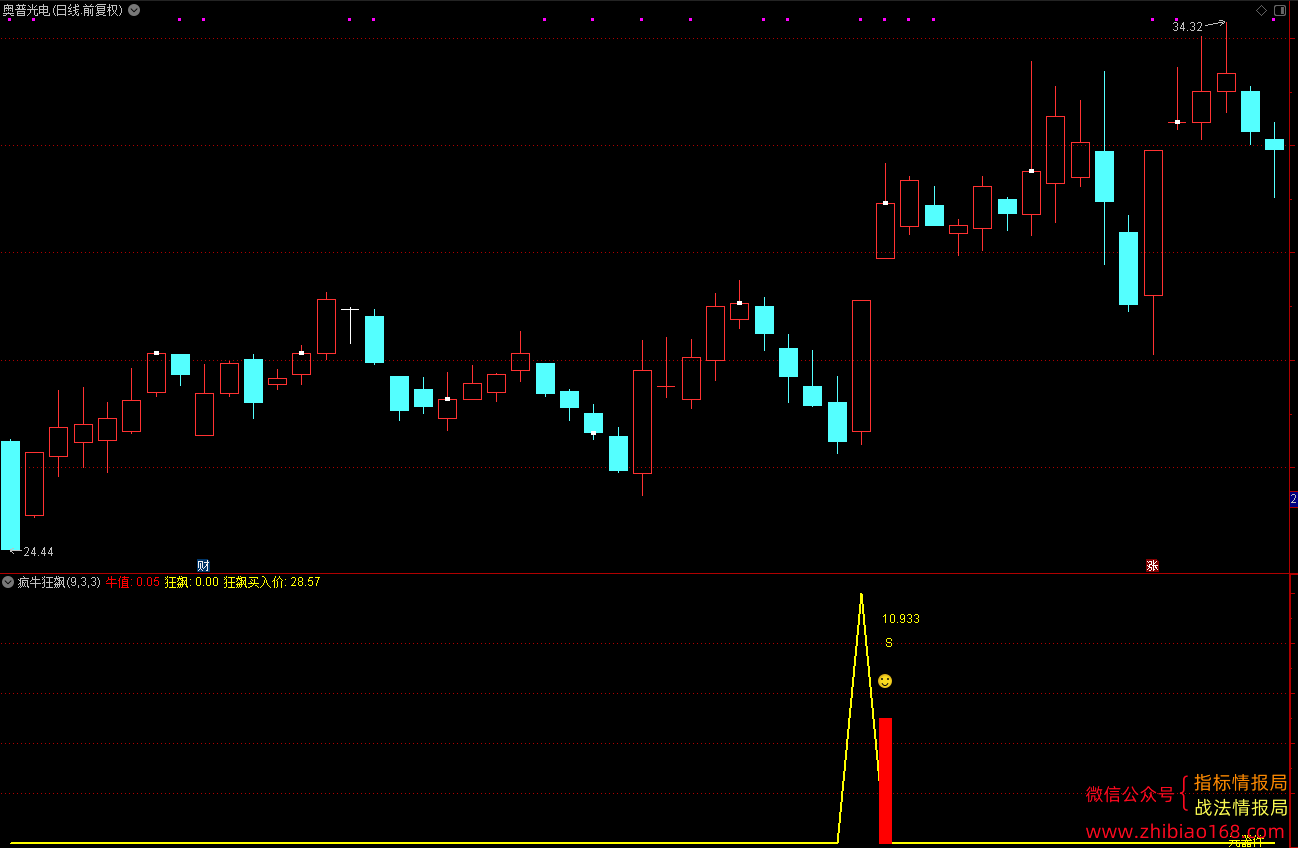Click the 狂飙买入价: 28.57 readout
The height and width of the screenshot is (848, 1298).
click(x=272, y=581)
